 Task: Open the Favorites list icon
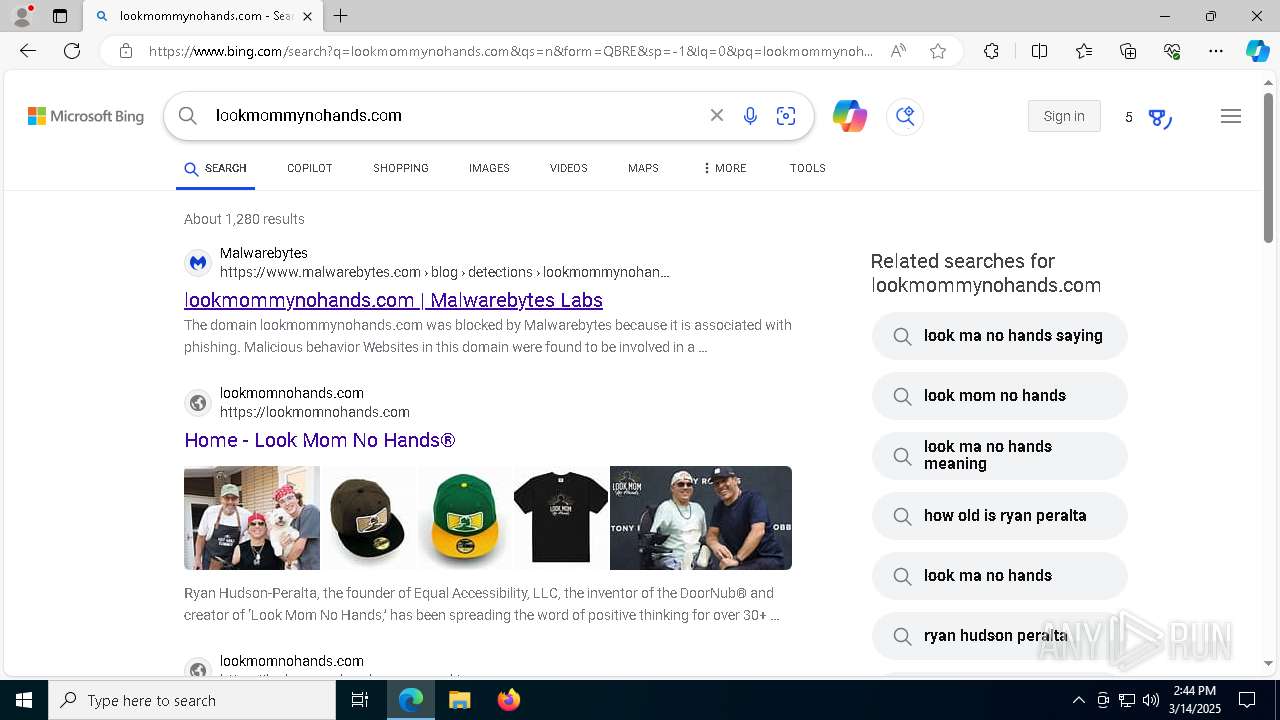(x=1084, y=51)
